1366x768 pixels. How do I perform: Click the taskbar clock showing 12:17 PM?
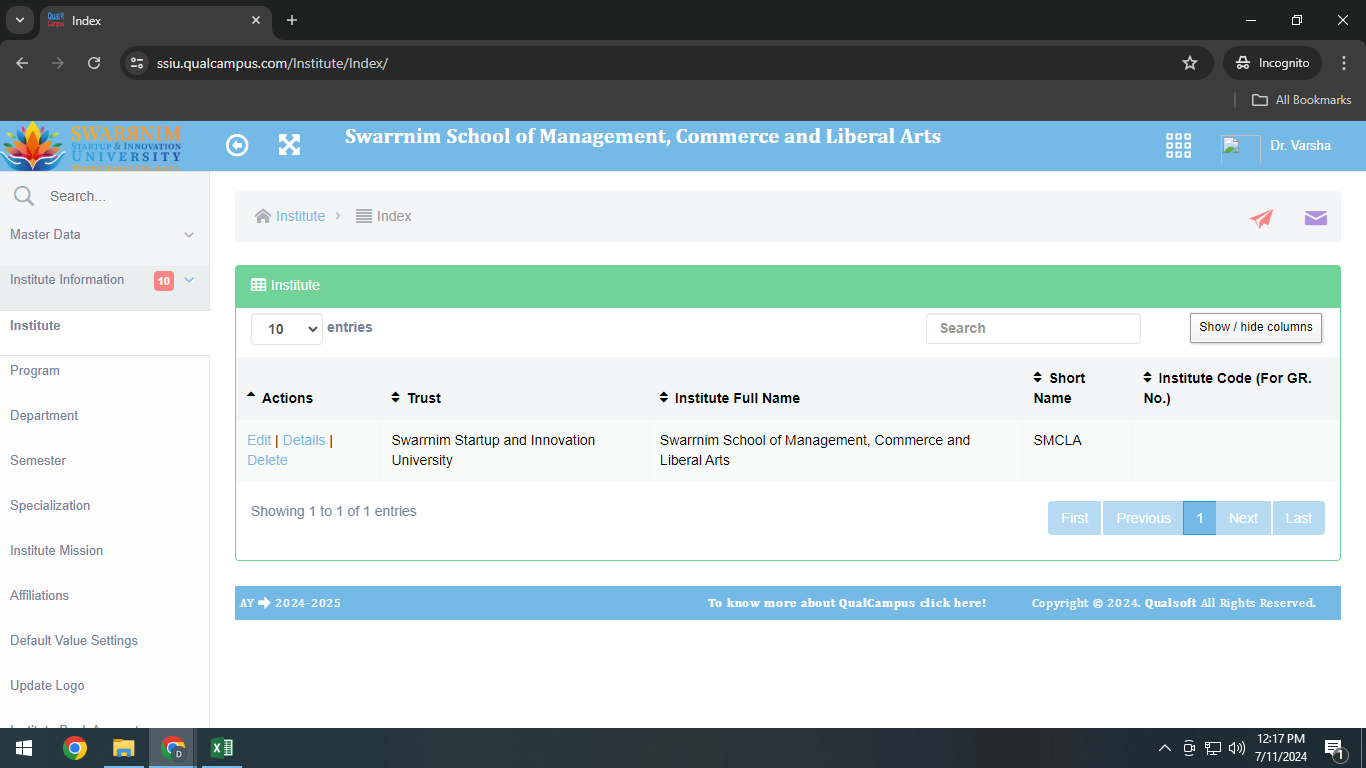pyautogui.click(x=1281, y=748)
